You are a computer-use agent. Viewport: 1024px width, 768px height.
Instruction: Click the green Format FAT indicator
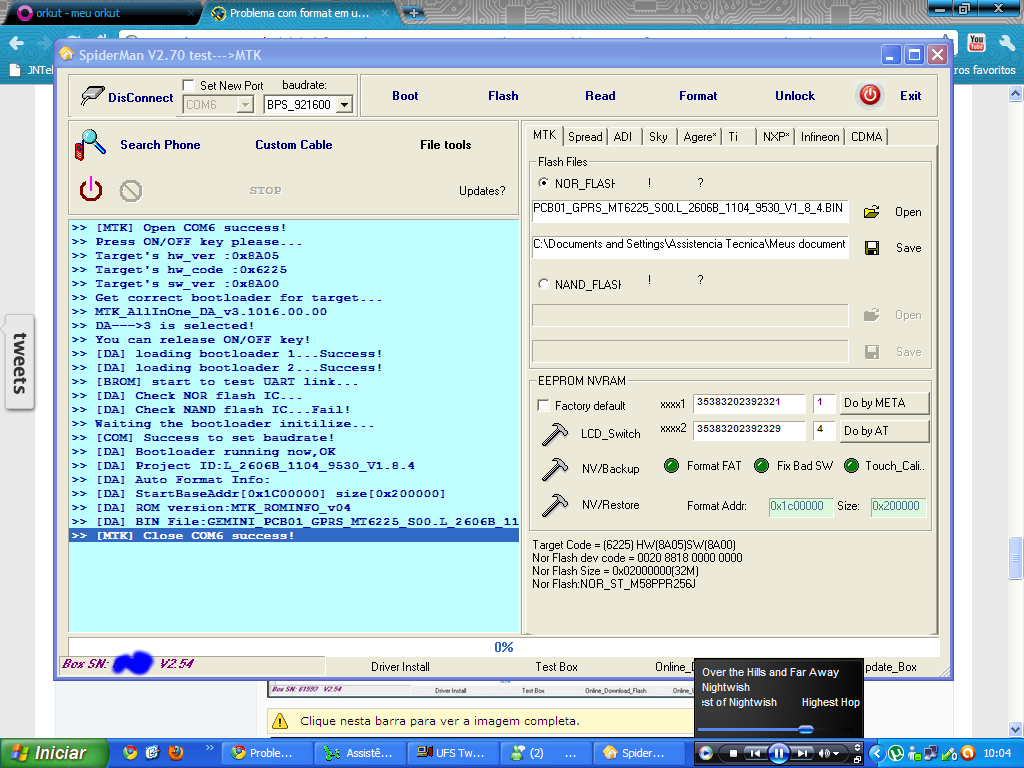coord(671,466)
